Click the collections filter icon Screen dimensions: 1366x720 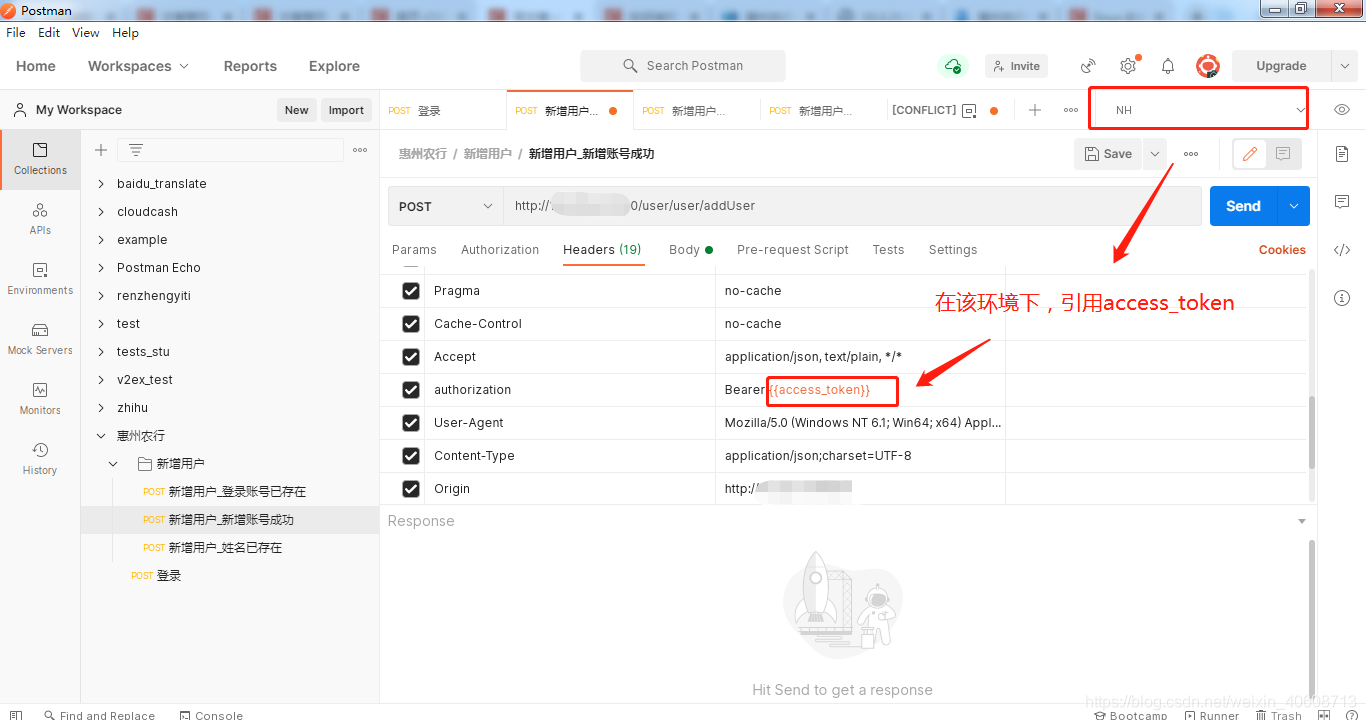pyautogui.click(x=136, y=150)
